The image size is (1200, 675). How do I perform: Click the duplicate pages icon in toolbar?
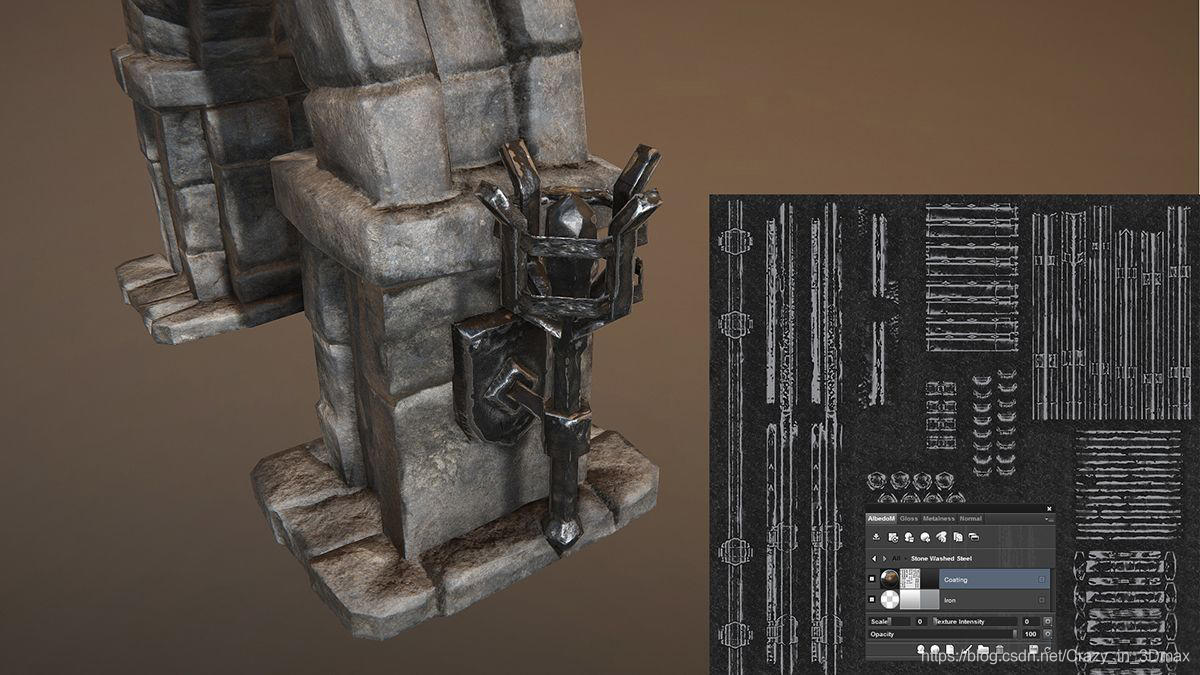click(958, 537)
